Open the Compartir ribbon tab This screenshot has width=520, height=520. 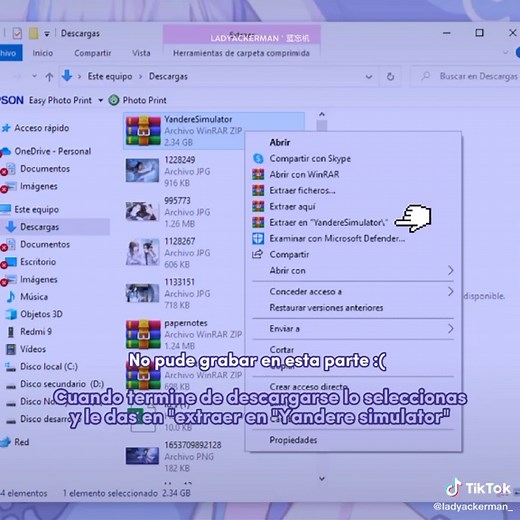coord(93,53)
